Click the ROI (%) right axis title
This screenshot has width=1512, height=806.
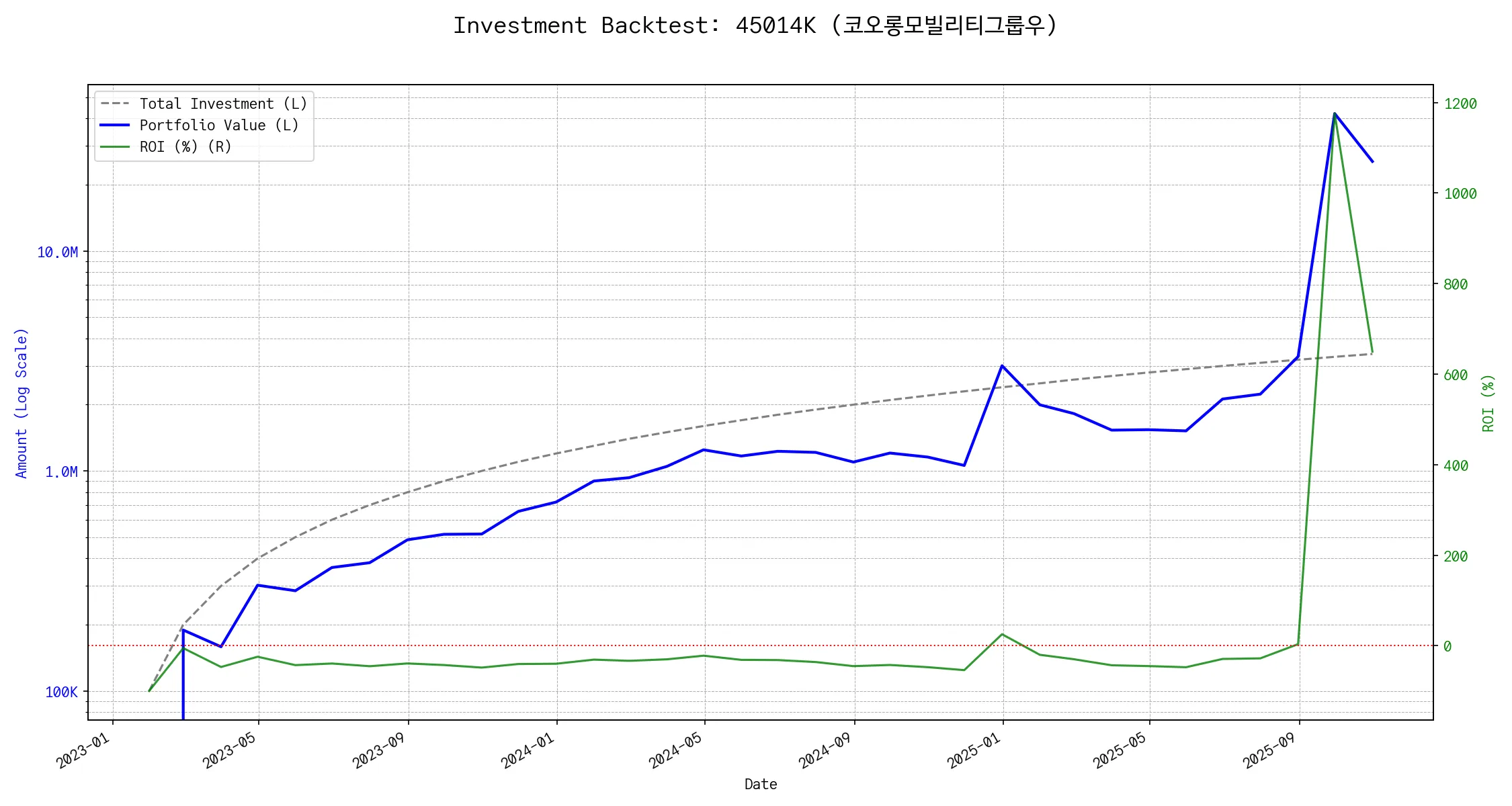[x=1488, y=403]
